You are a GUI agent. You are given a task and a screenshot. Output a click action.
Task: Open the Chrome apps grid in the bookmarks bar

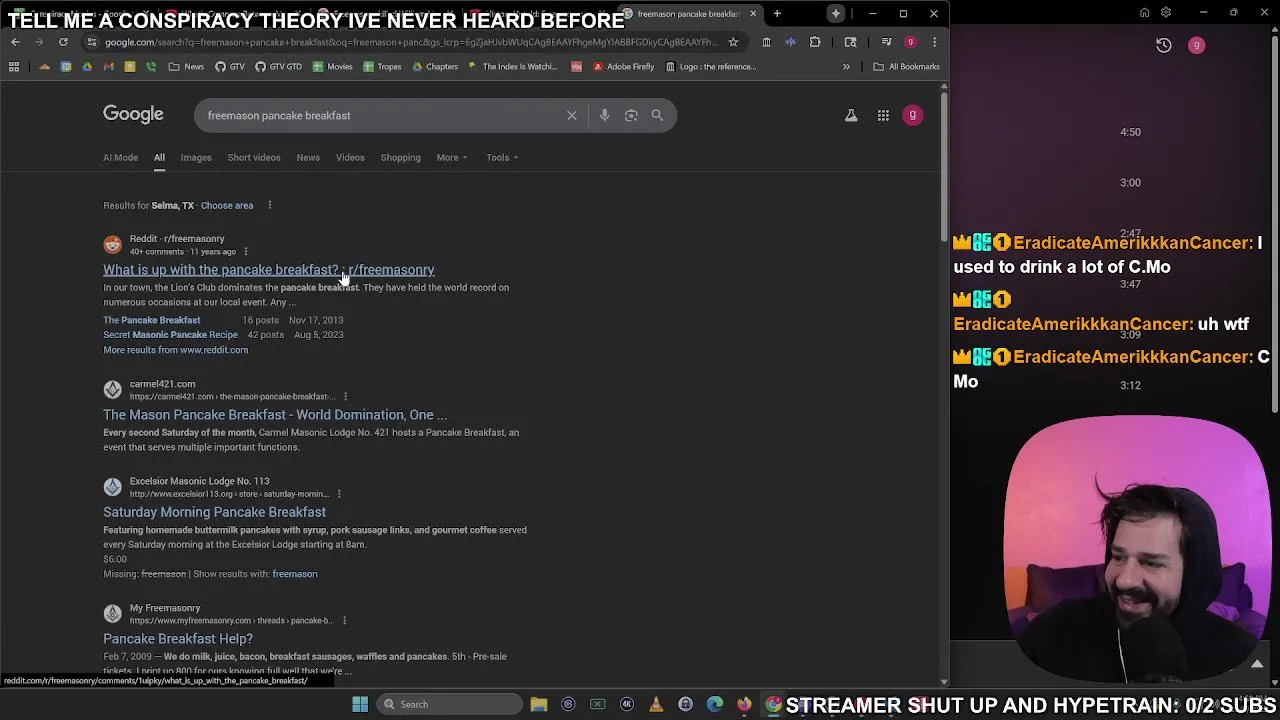(14, 67)
